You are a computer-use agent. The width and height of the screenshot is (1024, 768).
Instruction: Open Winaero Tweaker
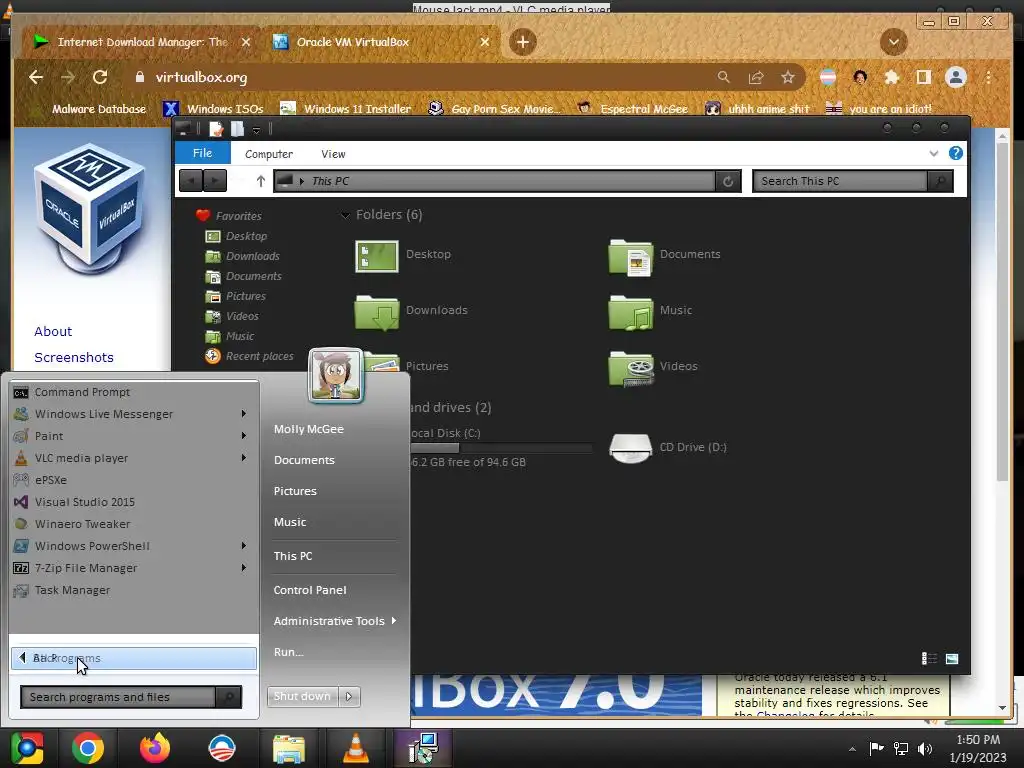[134, 524]
